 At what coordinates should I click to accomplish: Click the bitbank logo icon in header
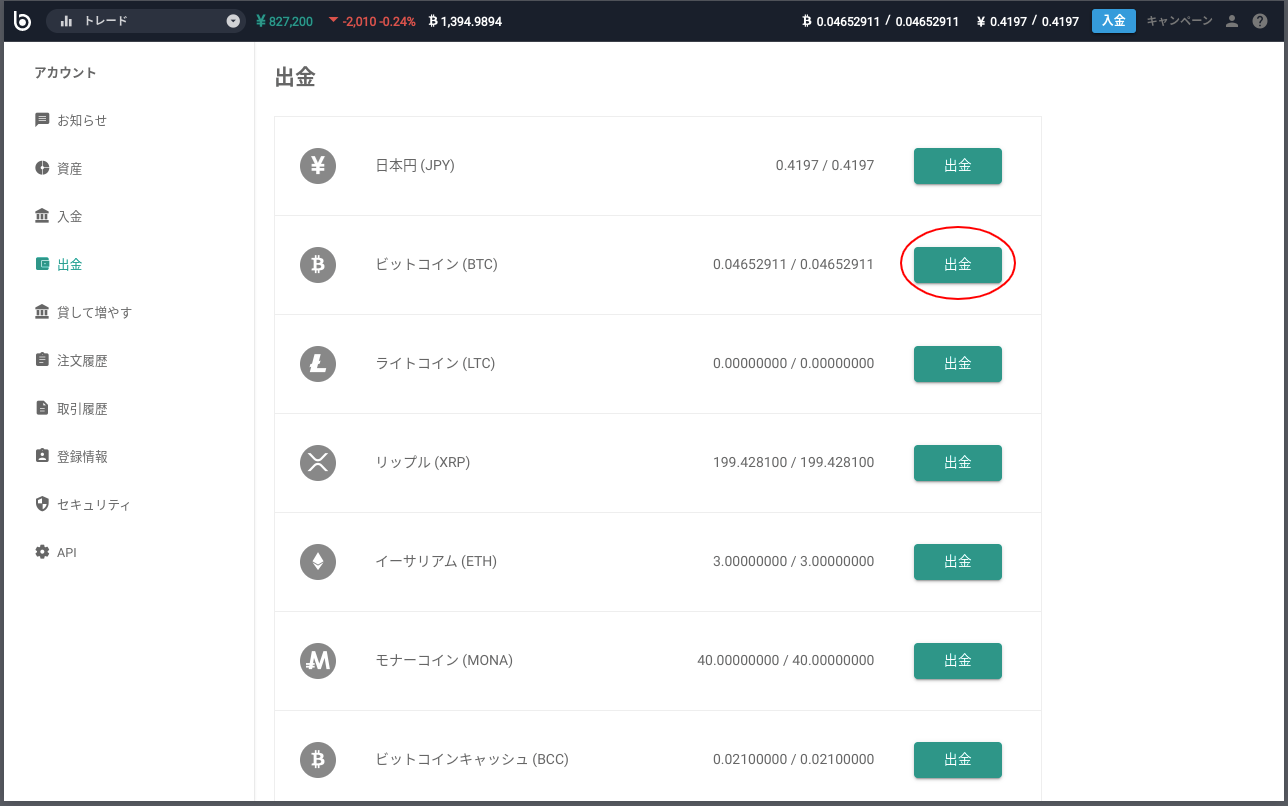pyautogui.click(x=22, y=21)
